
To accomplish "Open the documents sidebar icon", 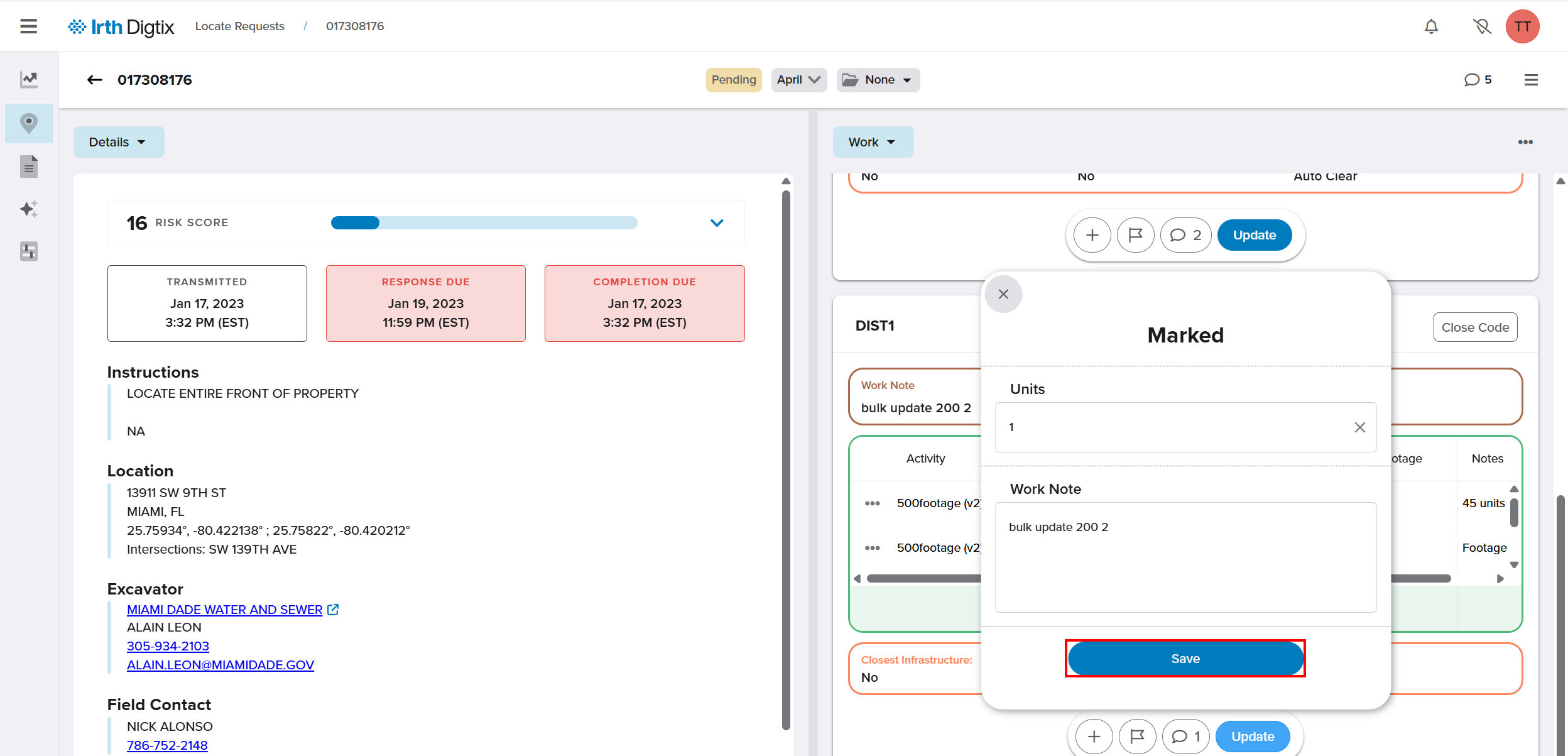I will [x=29, y=167].
